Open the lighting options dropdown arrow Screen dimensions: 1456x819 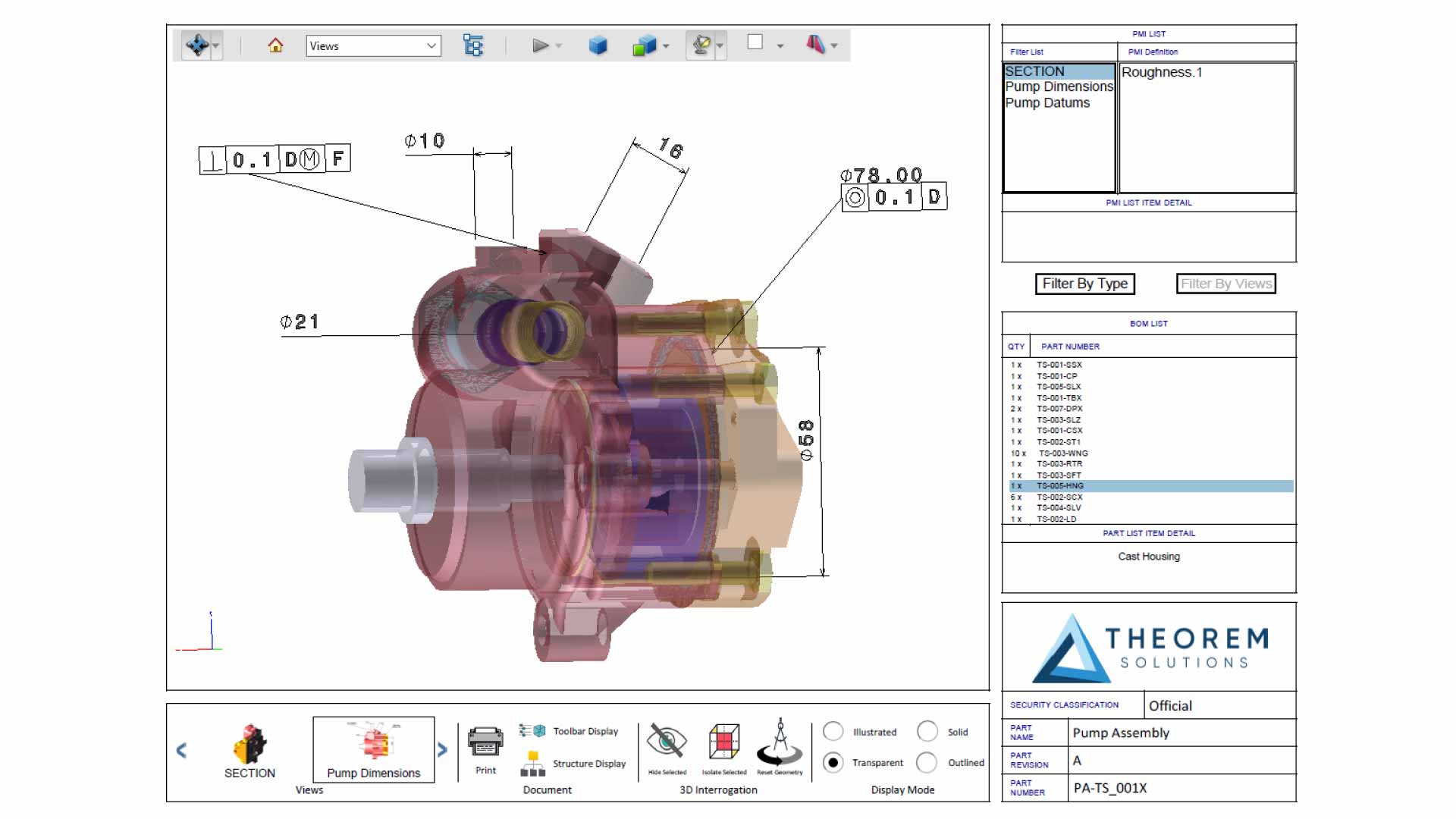coord(720,46)
